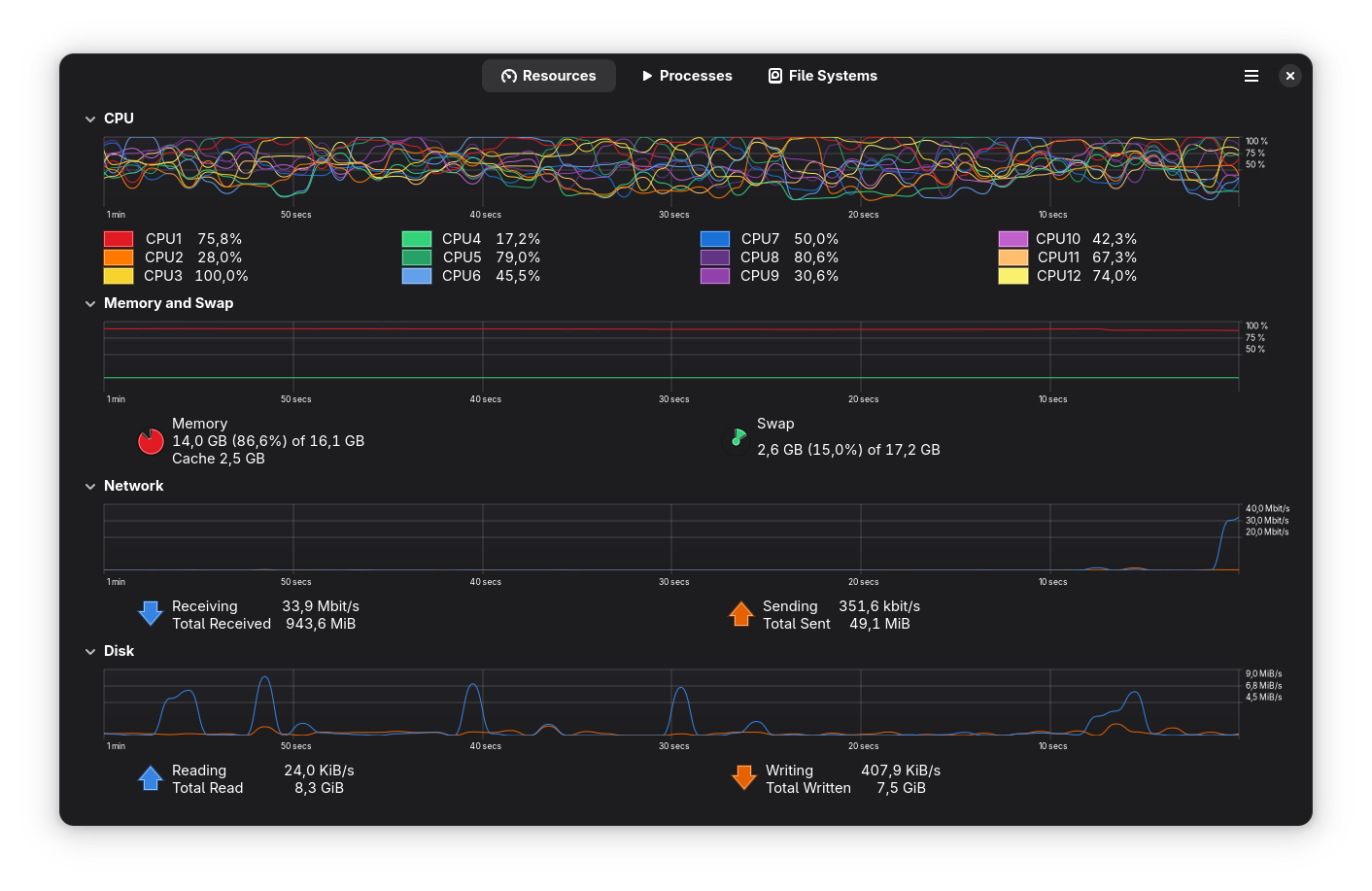Open the pale yellow CPU12 color swatch
Image resolution: width=1372 pixels, height=891 pixels.
[1013, 276]
